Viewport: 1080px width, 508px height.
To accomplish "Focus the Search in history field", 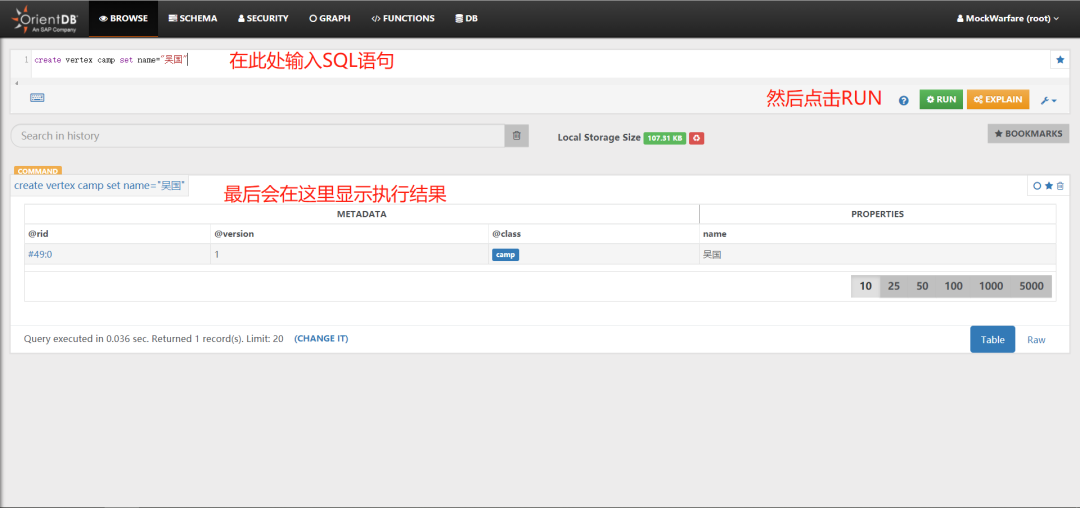I will pos(258,136).
